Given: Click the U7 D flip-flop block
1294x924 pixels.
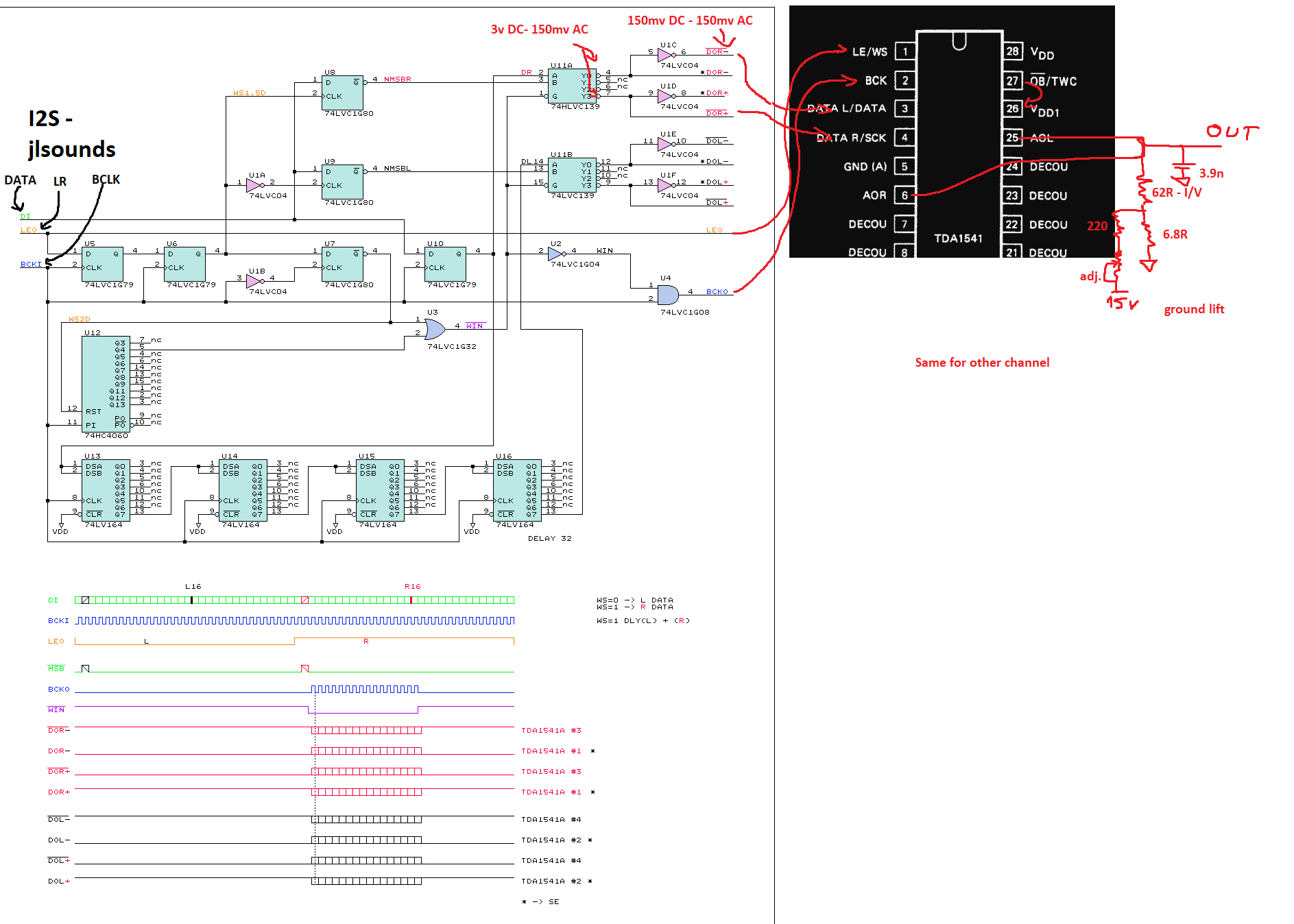Looking at the screenshot, I should (342, 264).
